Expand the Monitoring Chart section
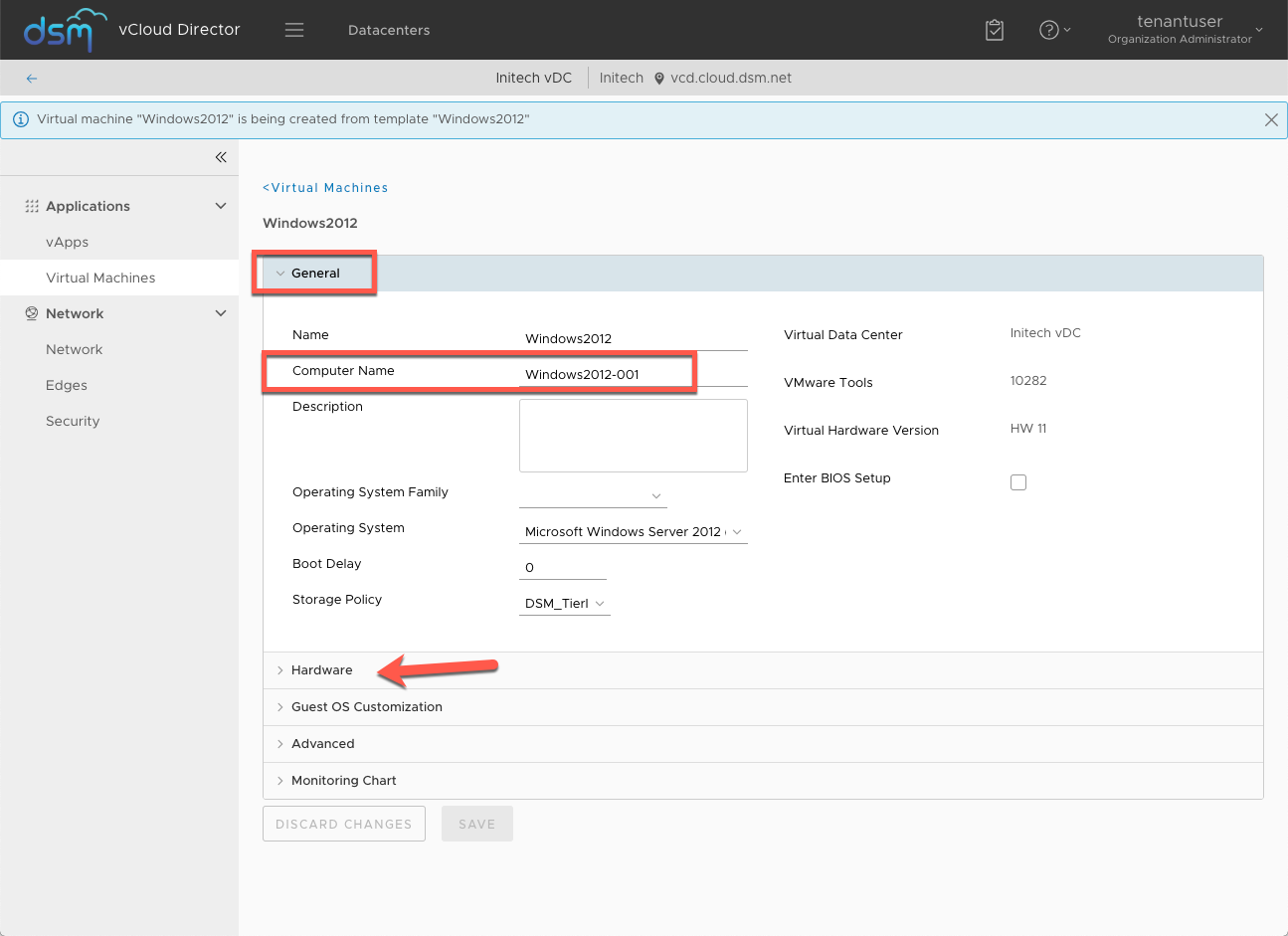Screen dimensions: 1288x936 (x=763, y=781)
